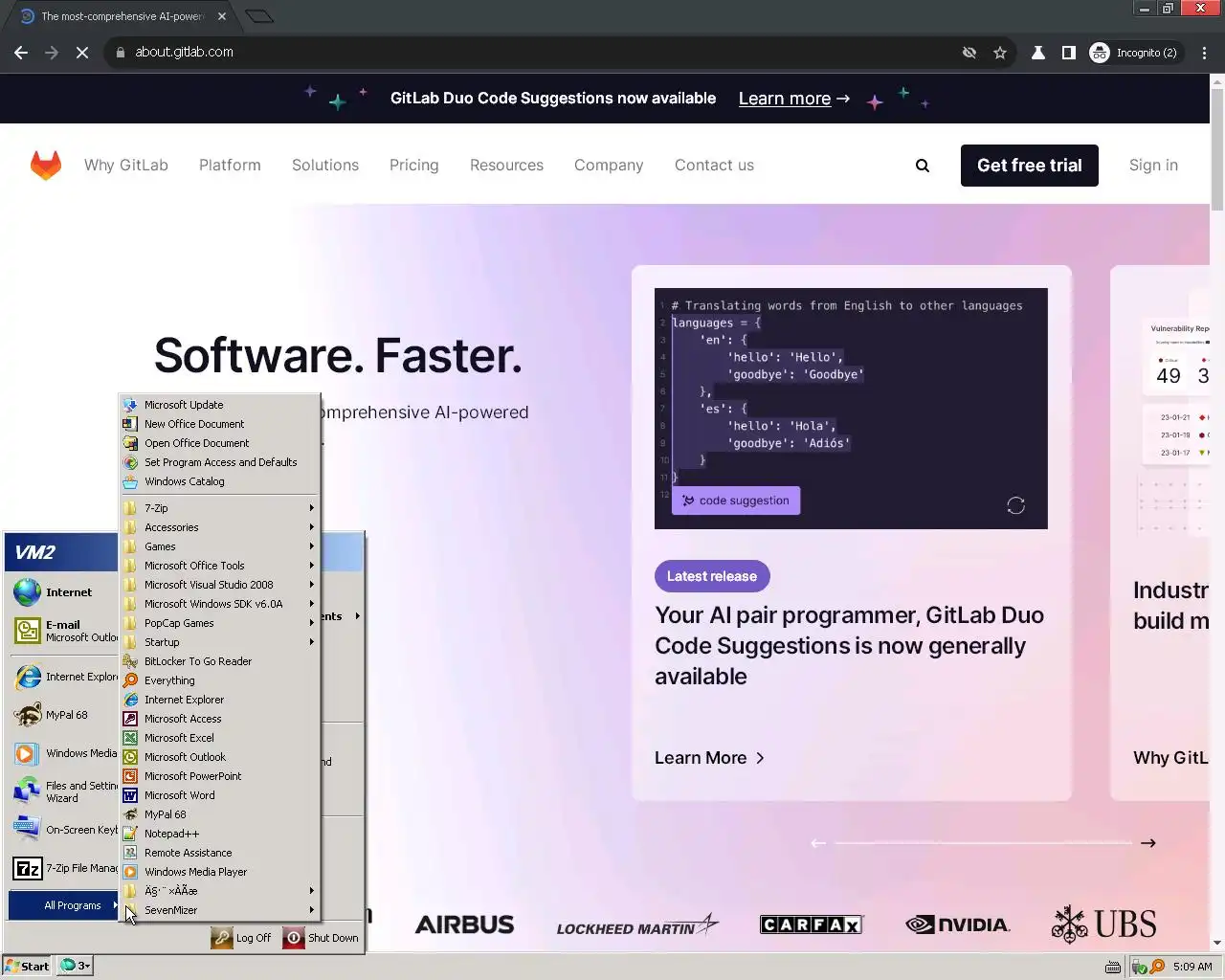Click the Get free trial button
The image size is (1225, 980).
point(1030,166)
